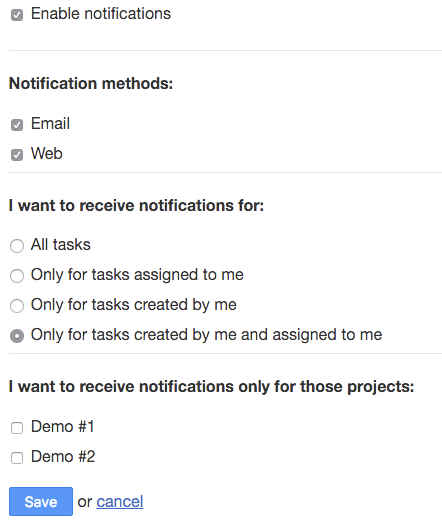This screenshot has height=523, width=442.
Task: Uncheck the Enable notifications checkbox
Action: point(17,15)
